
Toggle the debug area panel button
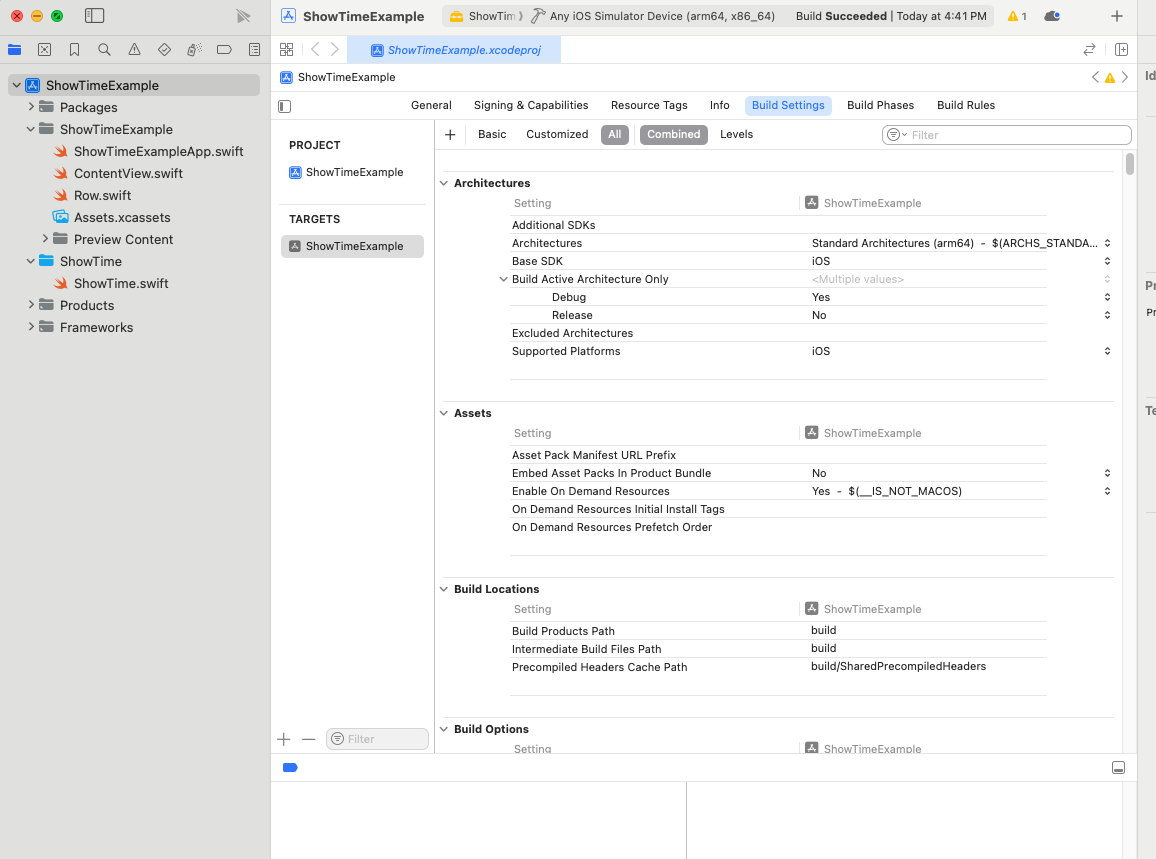pos(1118,768)
